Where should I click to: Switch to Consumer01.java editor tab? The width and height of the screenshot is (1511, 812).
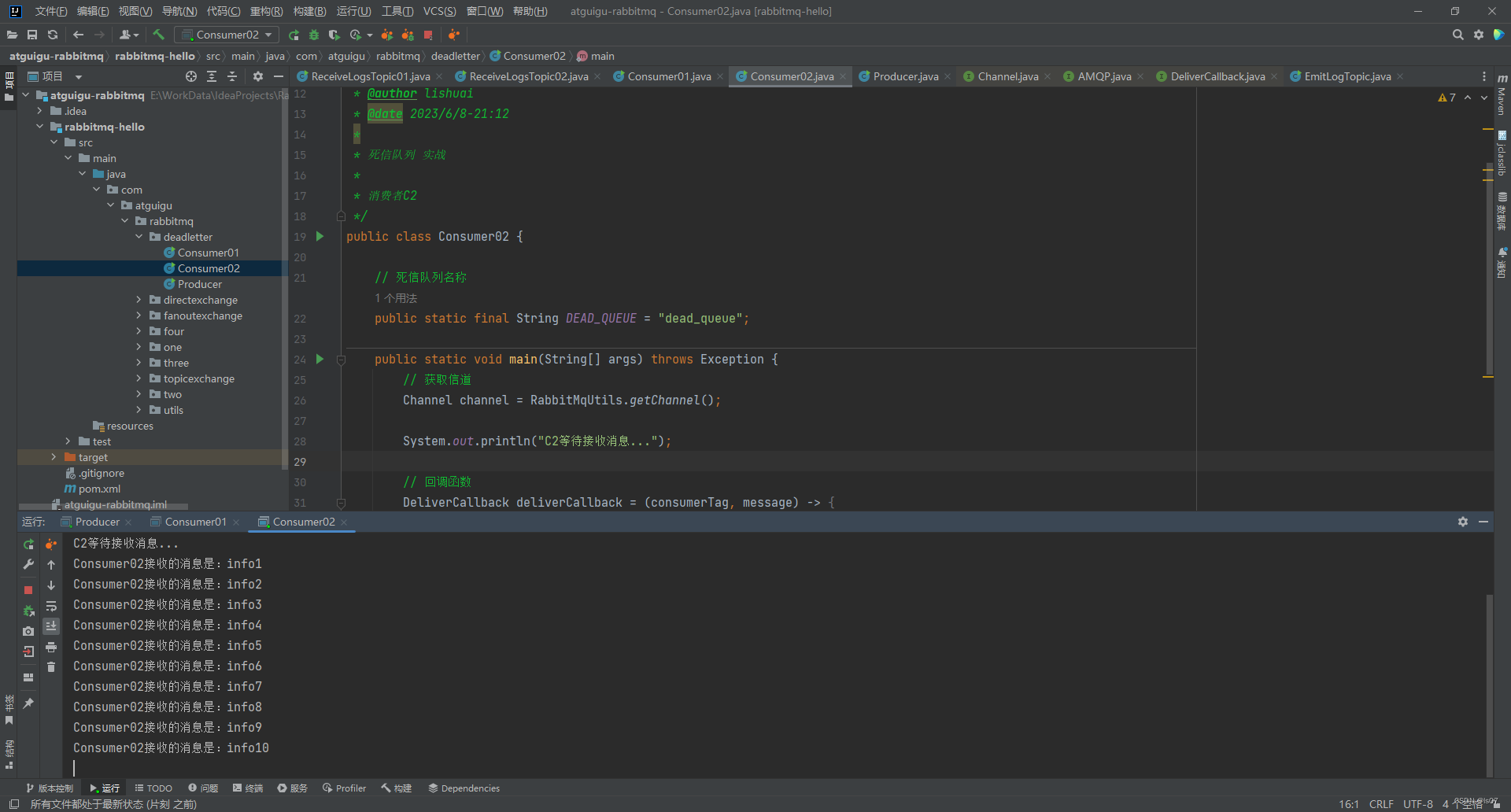[669, 76]
